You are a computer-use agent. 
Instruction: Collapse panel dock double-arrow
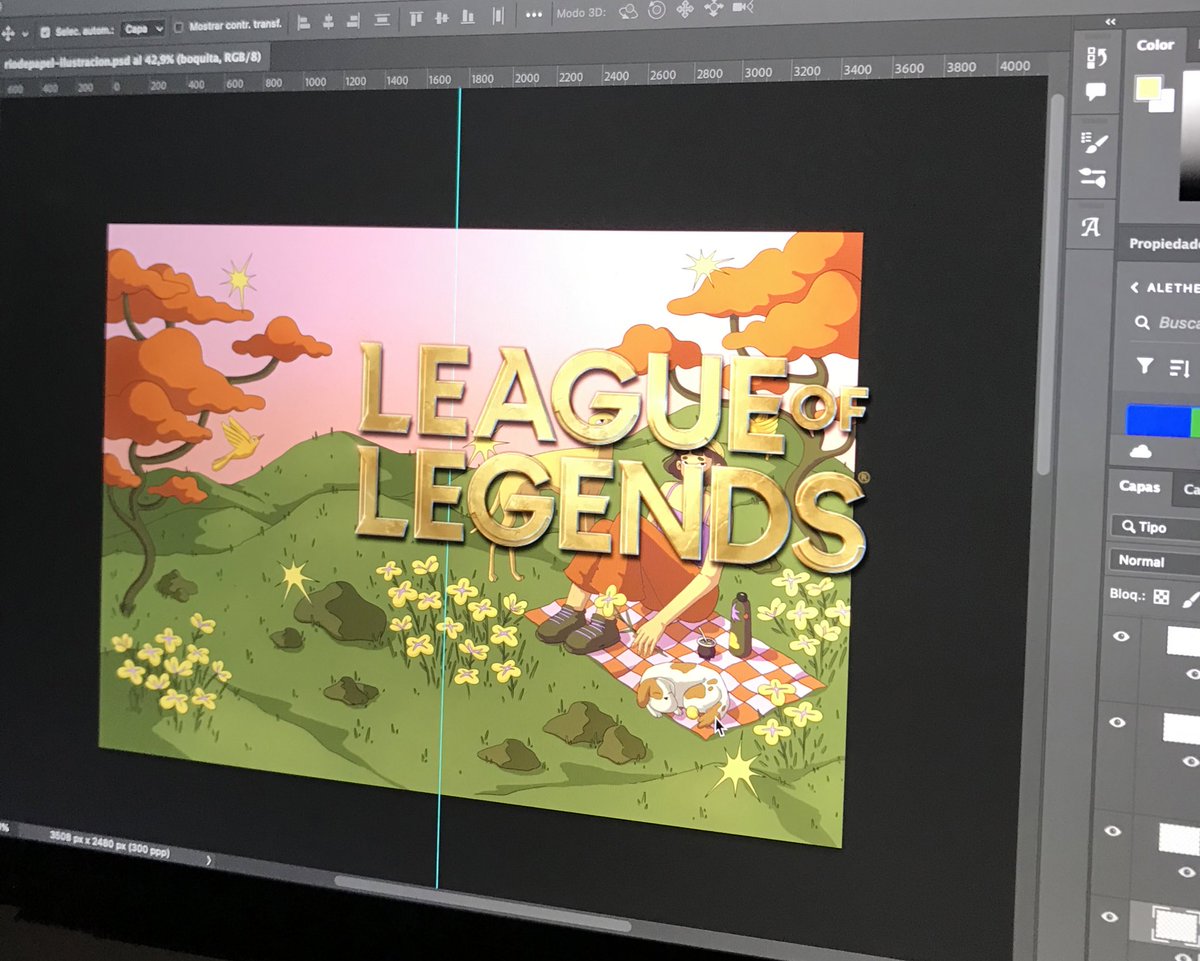click(1109, 21)
